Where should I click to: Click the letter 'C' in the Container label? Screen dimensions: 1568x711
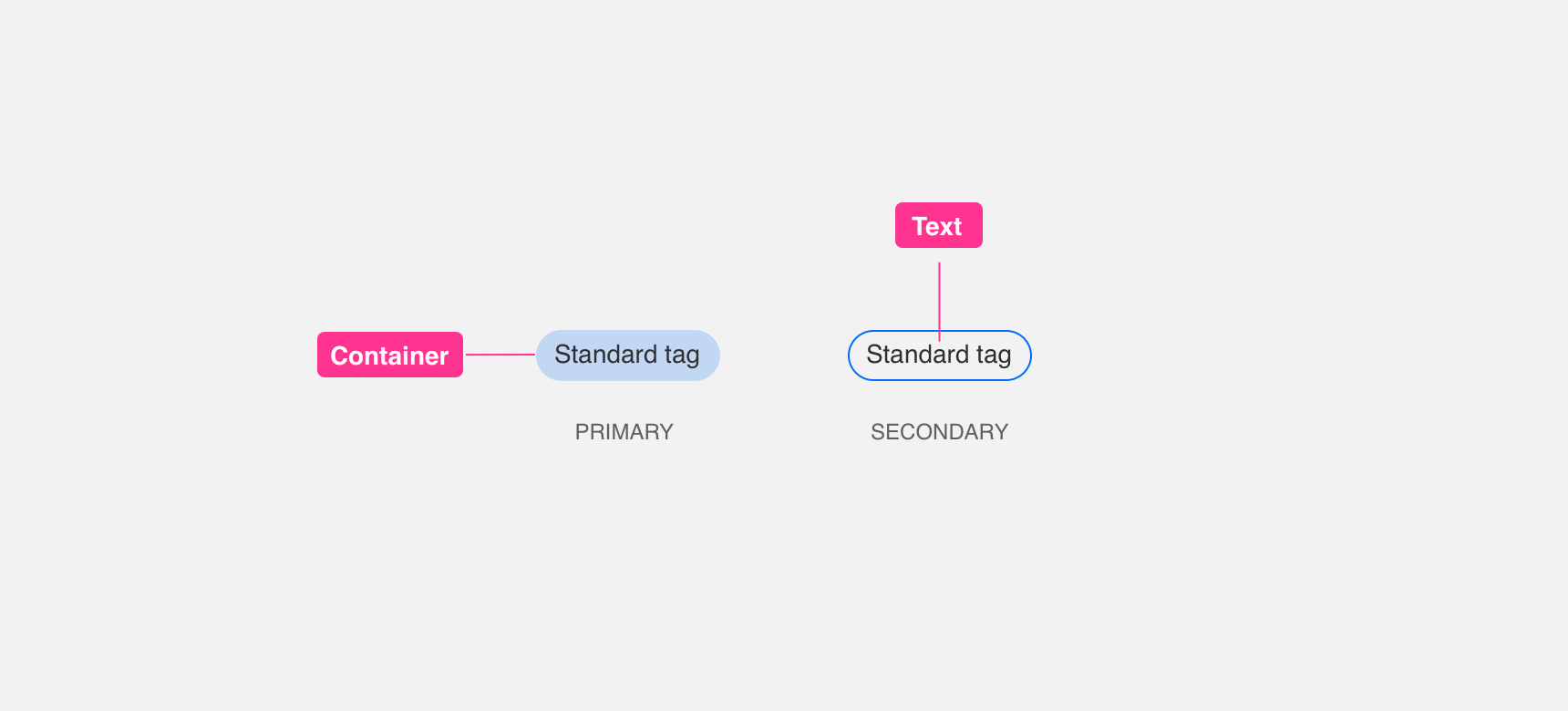coord(341,355)
